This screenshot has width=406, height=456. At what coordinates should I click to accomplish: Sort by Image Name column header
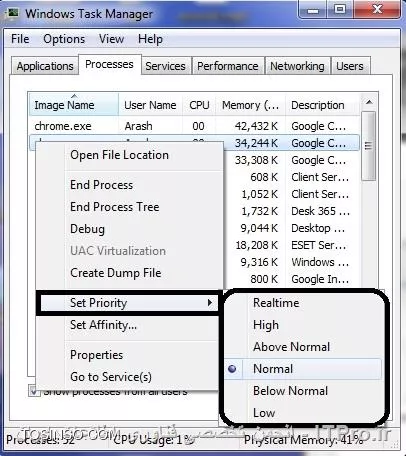(x=74, y=105)
